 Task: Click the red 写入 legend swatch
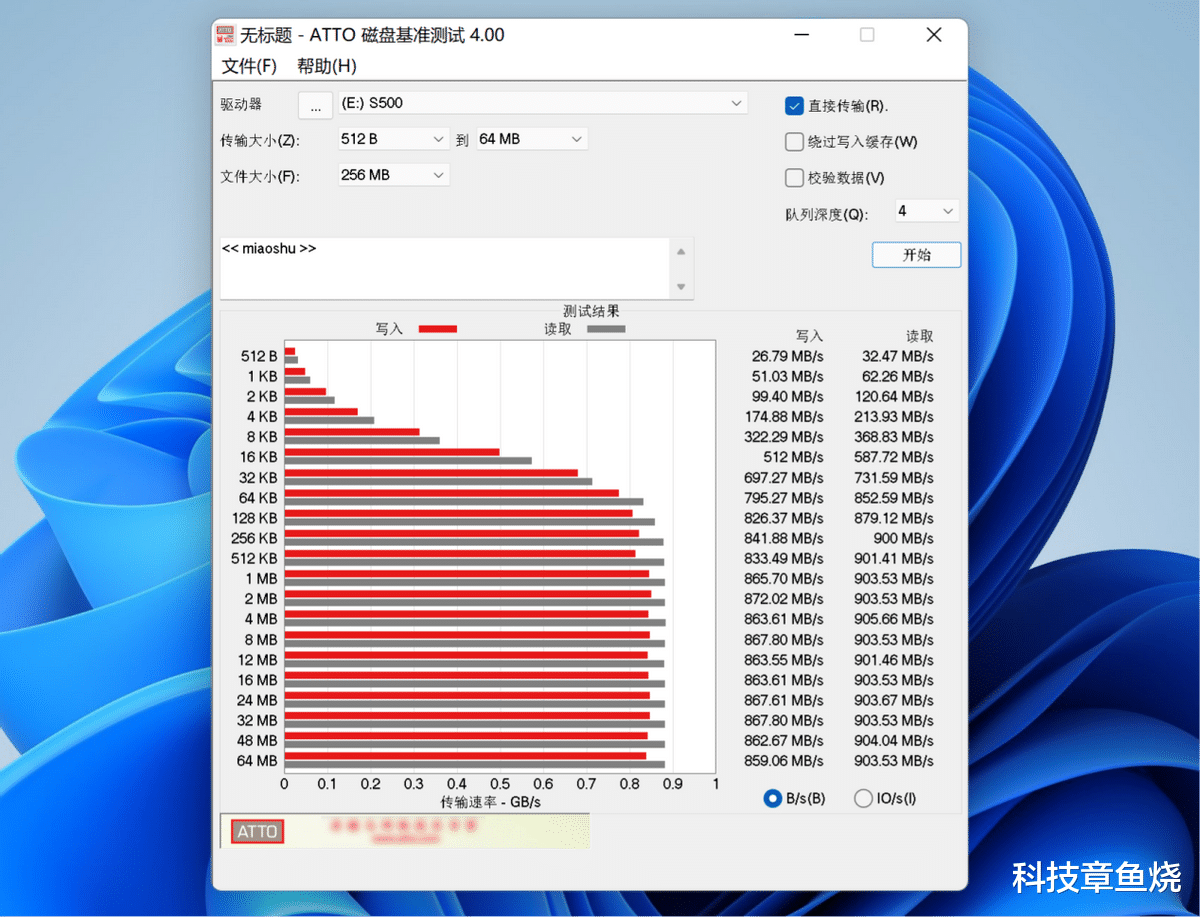[x=438, y=329]
